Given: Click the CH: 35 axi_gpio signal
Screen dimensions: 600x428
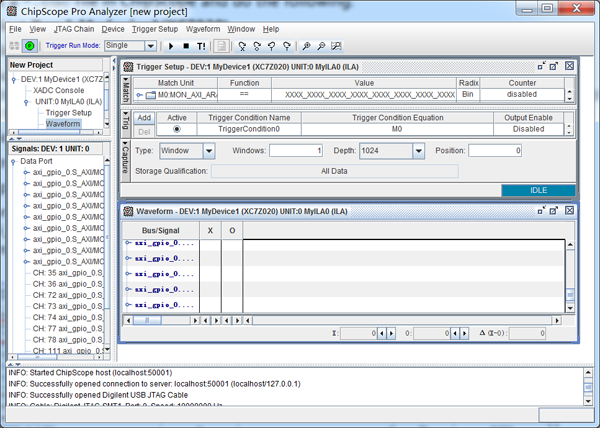Looking at the screenshot, I should click(68, 273).
